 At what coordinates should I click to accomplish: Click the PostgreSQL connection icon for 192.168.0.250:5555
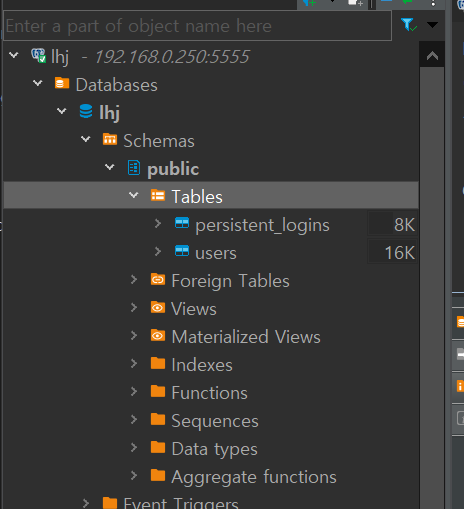39,55
